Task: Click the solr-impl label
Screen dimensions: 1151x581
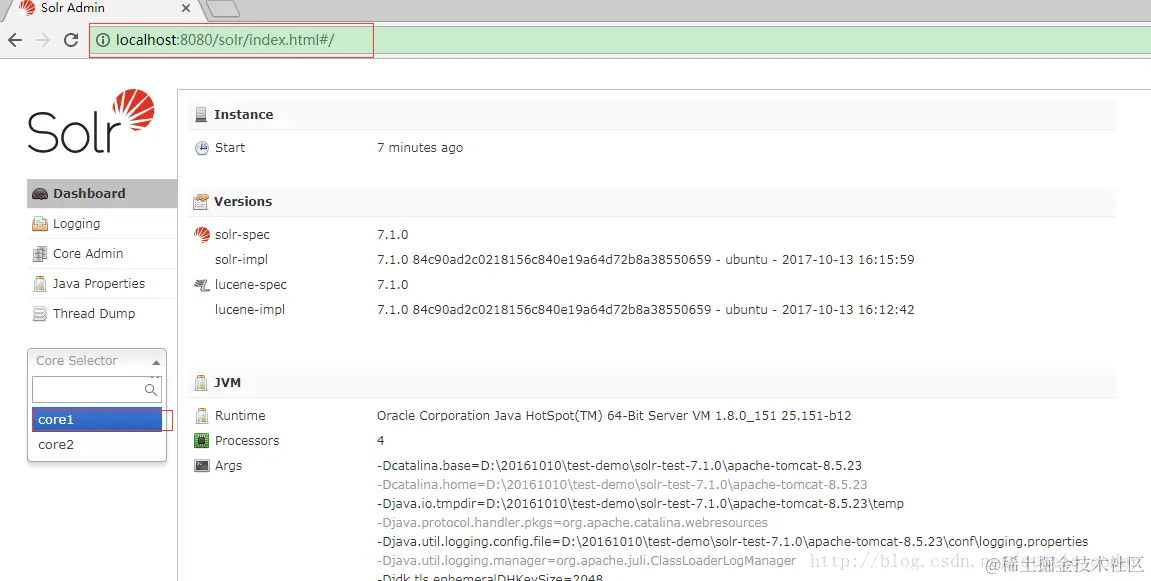Action: tap(242, 259)
